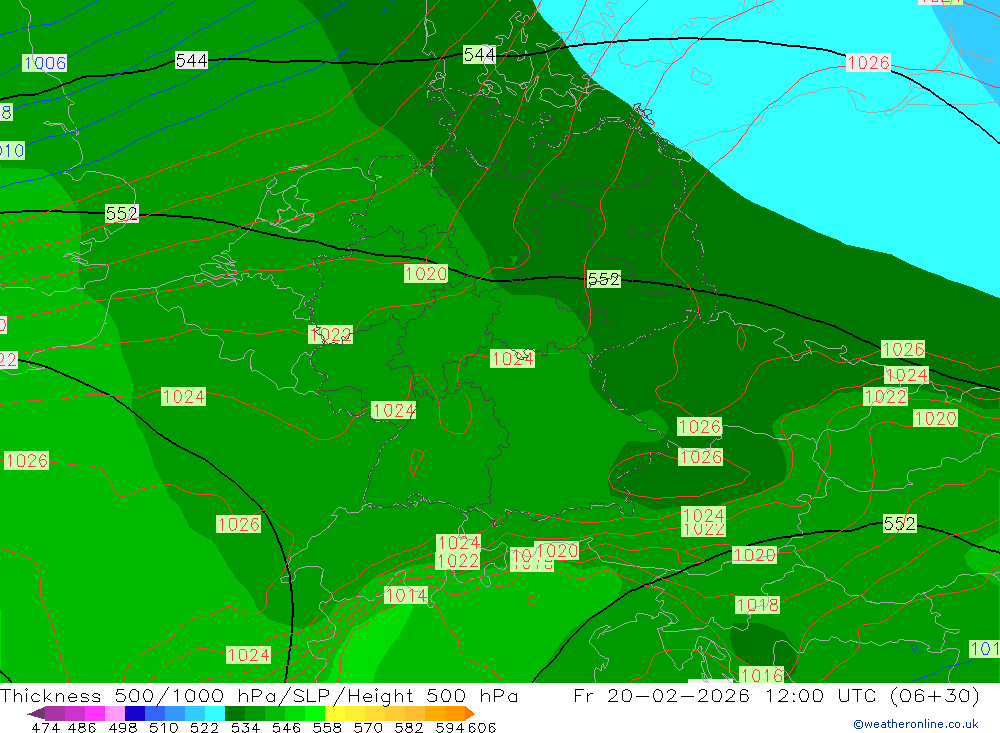Pick the cyan legend swatch above 522
Viewport: 1000px width, 733px height.
215,713
